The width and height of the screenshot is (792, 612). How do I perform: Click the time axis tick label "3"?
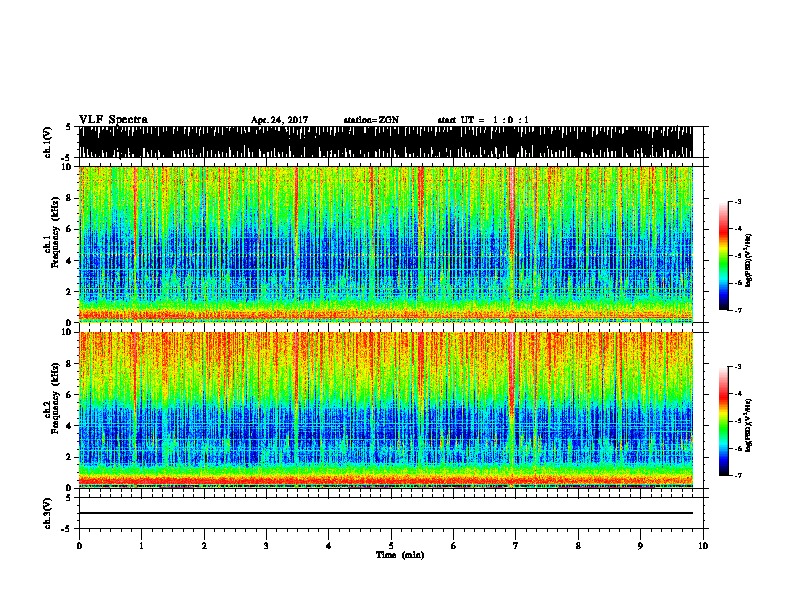pyautogui.click(x=266, y=546)
